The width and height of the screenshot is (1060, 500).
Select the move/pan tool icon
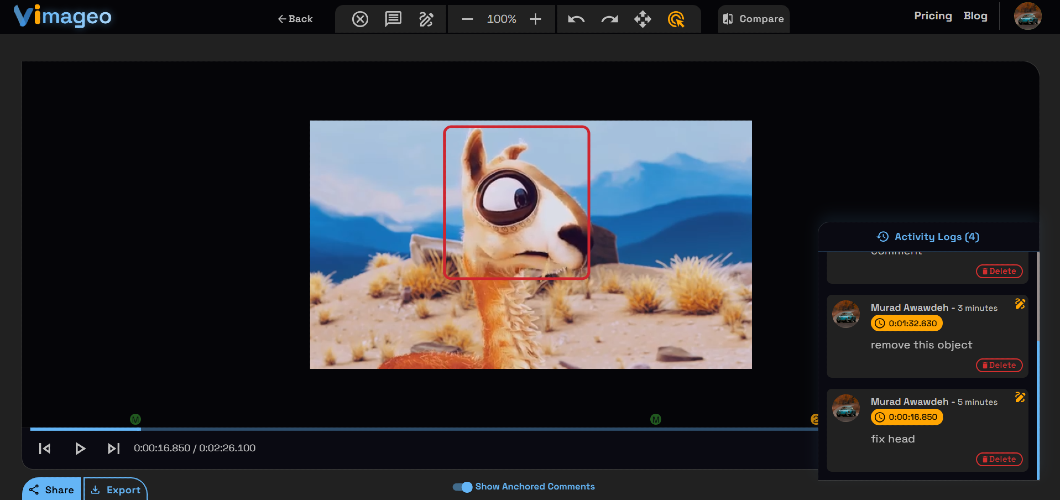click(x=642, y=19)
